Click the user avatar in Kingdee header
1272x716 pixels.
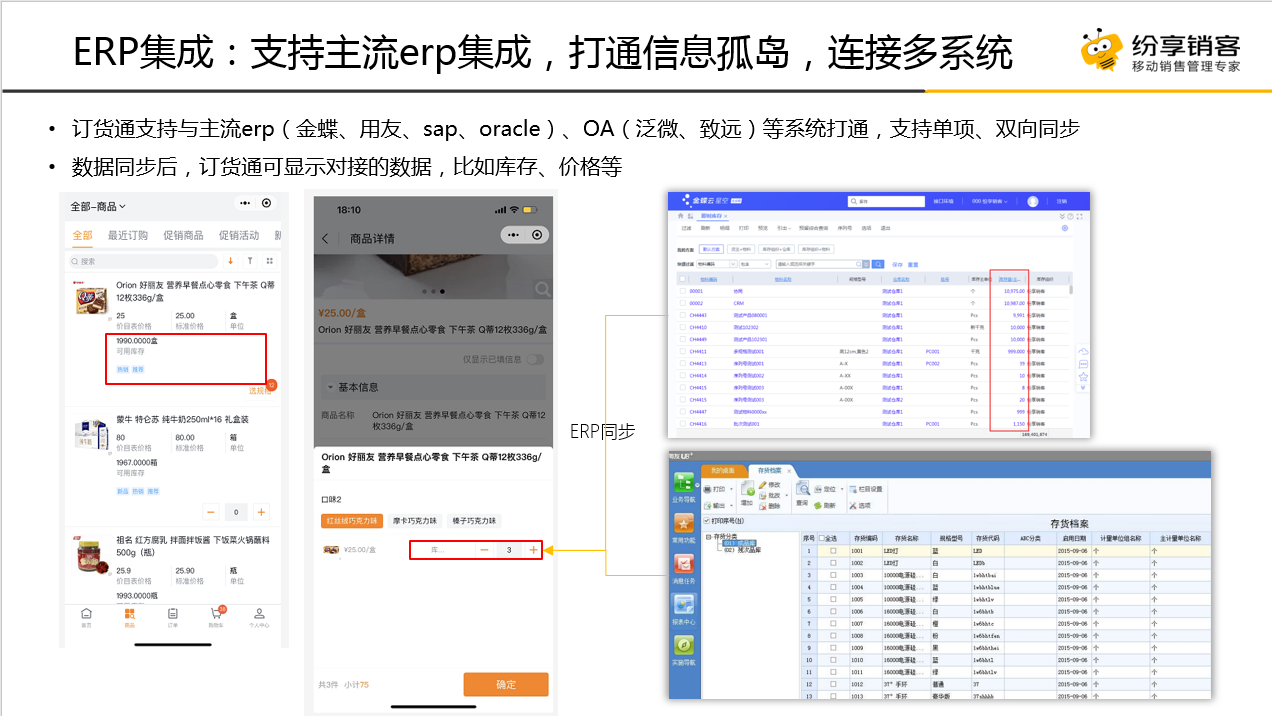[x=1033, y=201]
